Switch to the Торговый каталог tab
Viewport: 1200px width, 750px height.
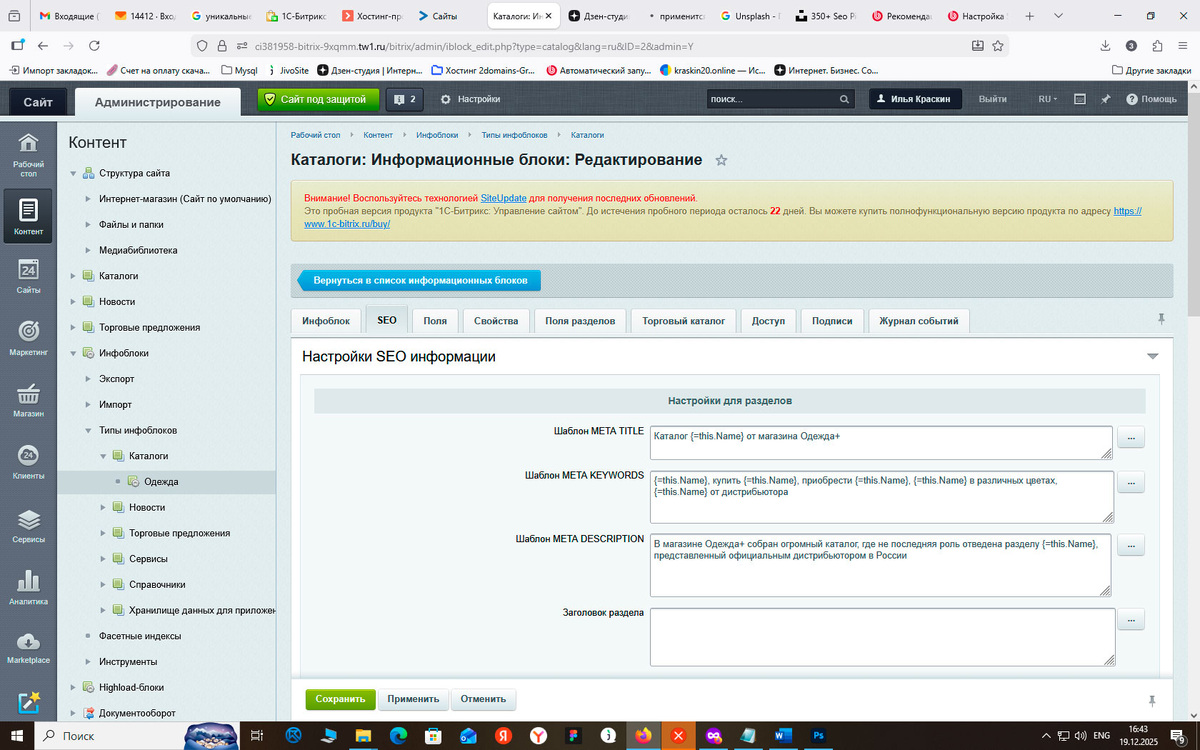[x=683, y=321]
